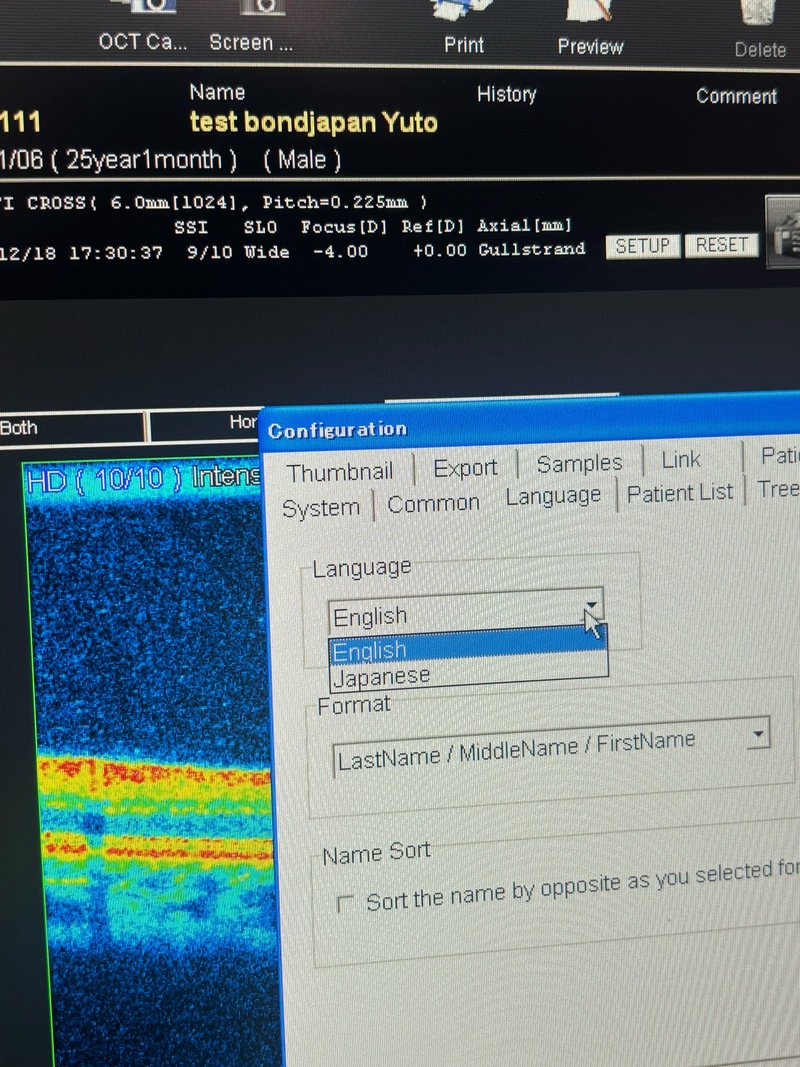
Task: Open the Patient List tab
Action: [680, 493]
